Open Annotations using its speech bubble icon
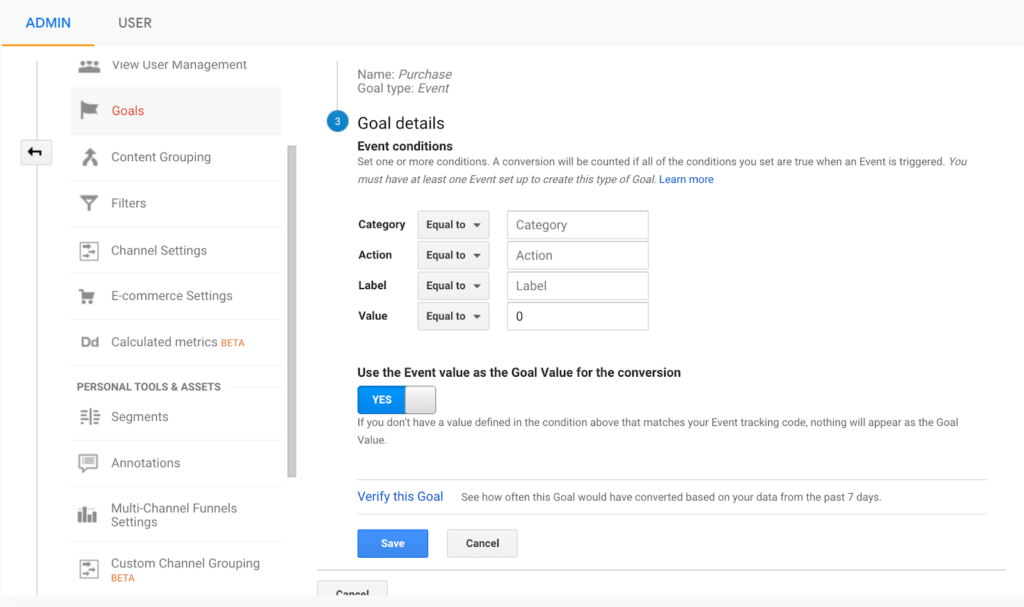The image size is (1024, 607). [x=90, y=463]
